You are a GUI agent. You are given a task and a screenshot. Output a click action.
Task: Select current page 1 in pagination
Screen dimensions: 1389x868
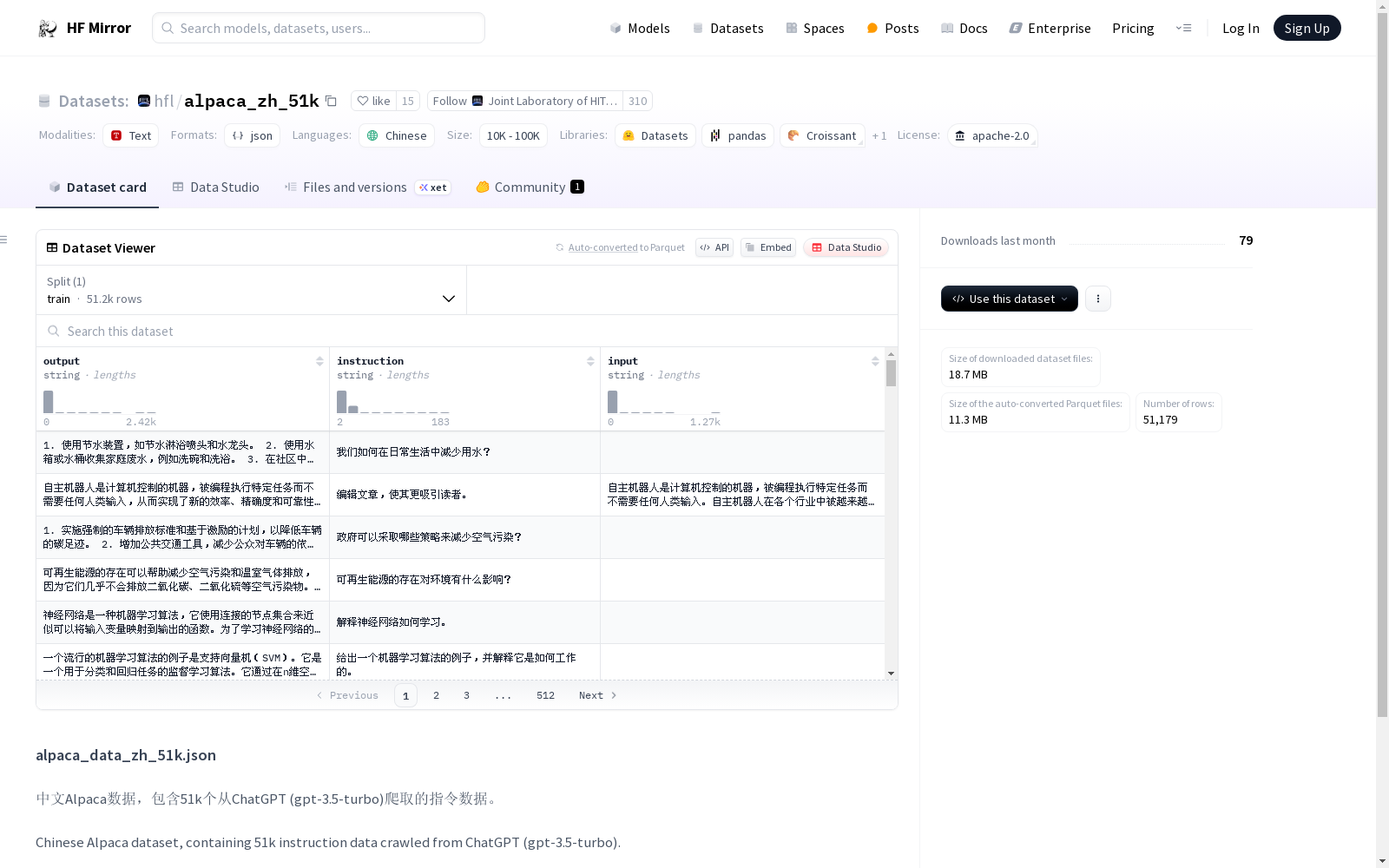coord(405,695)
